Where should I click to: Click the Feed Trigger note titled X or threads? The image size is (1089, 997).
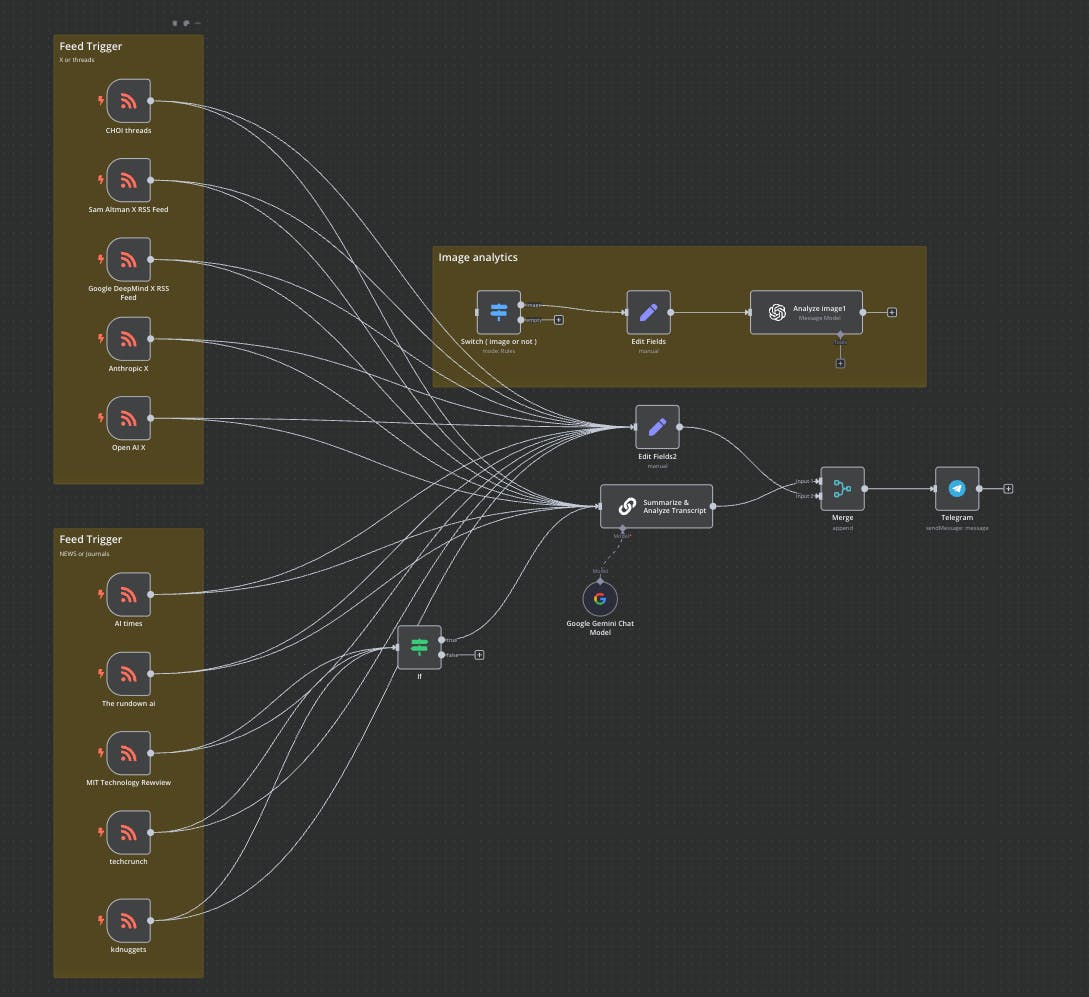point(90,47)
